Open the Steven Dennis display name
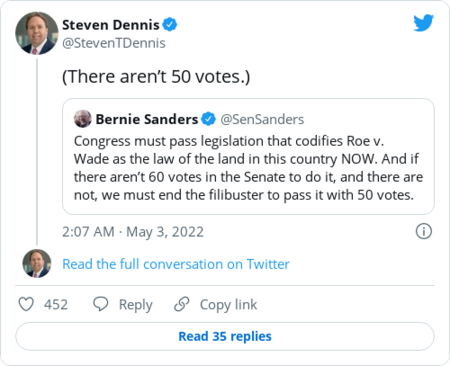 111,25
